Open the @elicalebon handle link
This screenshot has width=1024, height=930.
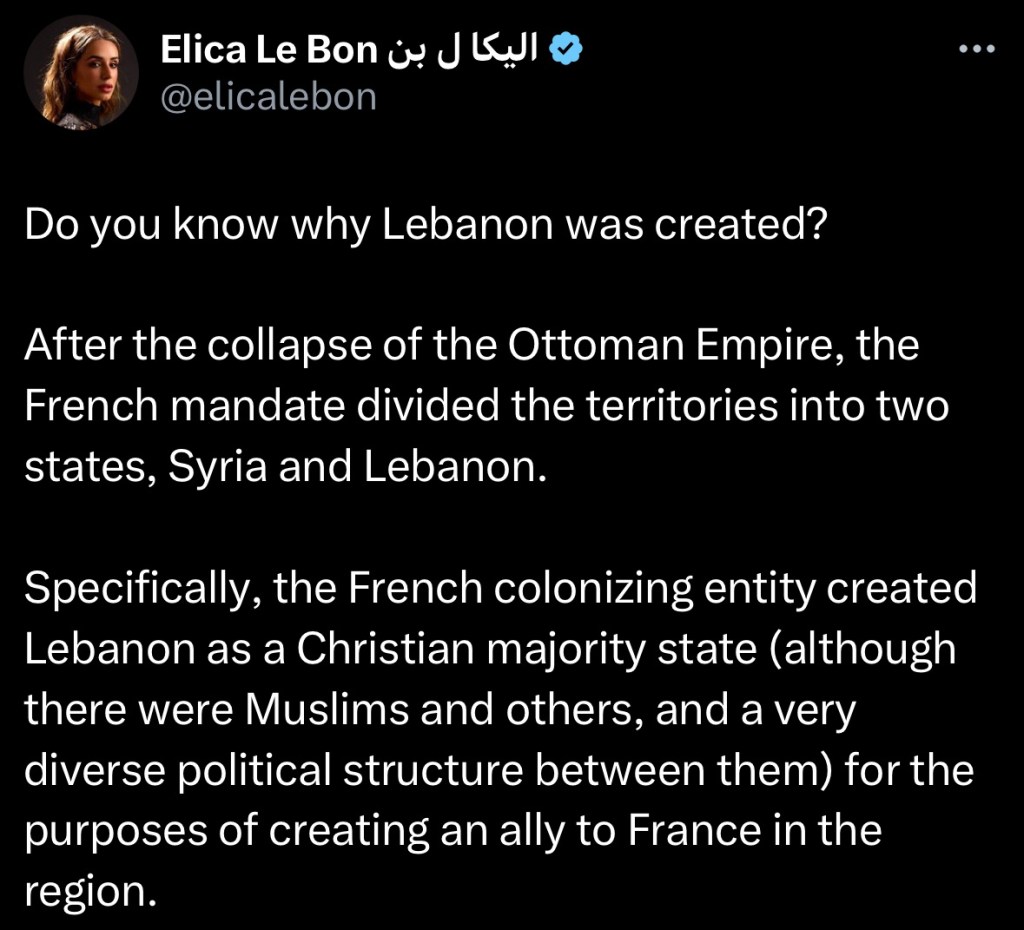pyautogui.click(x=268, y=96)
